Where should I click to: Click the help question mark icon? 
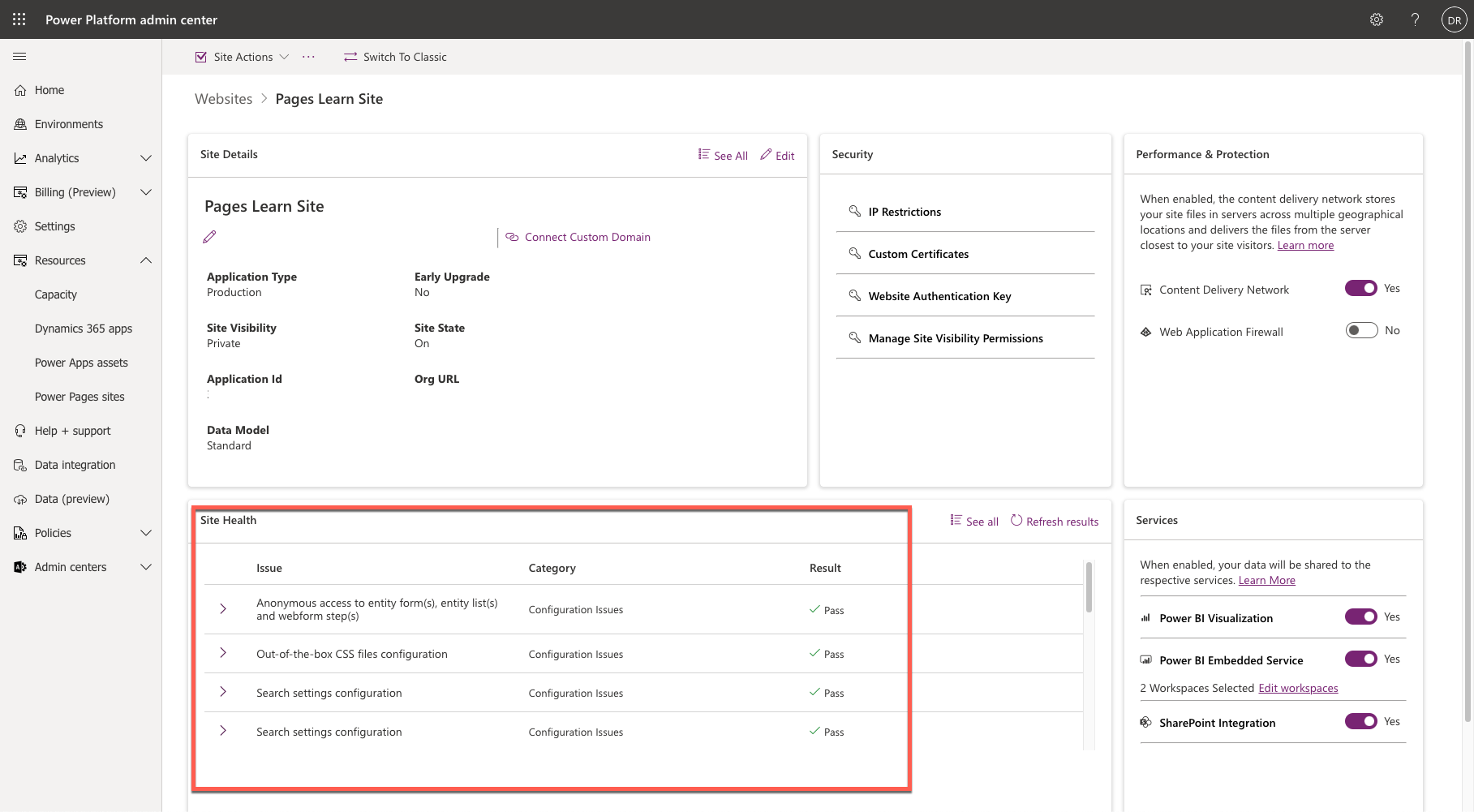1415,19
